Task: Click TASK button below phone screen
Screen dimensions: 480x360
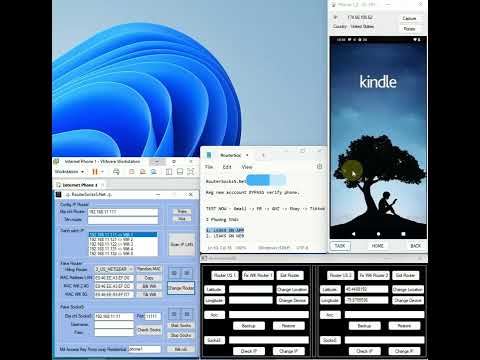Action: coord(340,246)
